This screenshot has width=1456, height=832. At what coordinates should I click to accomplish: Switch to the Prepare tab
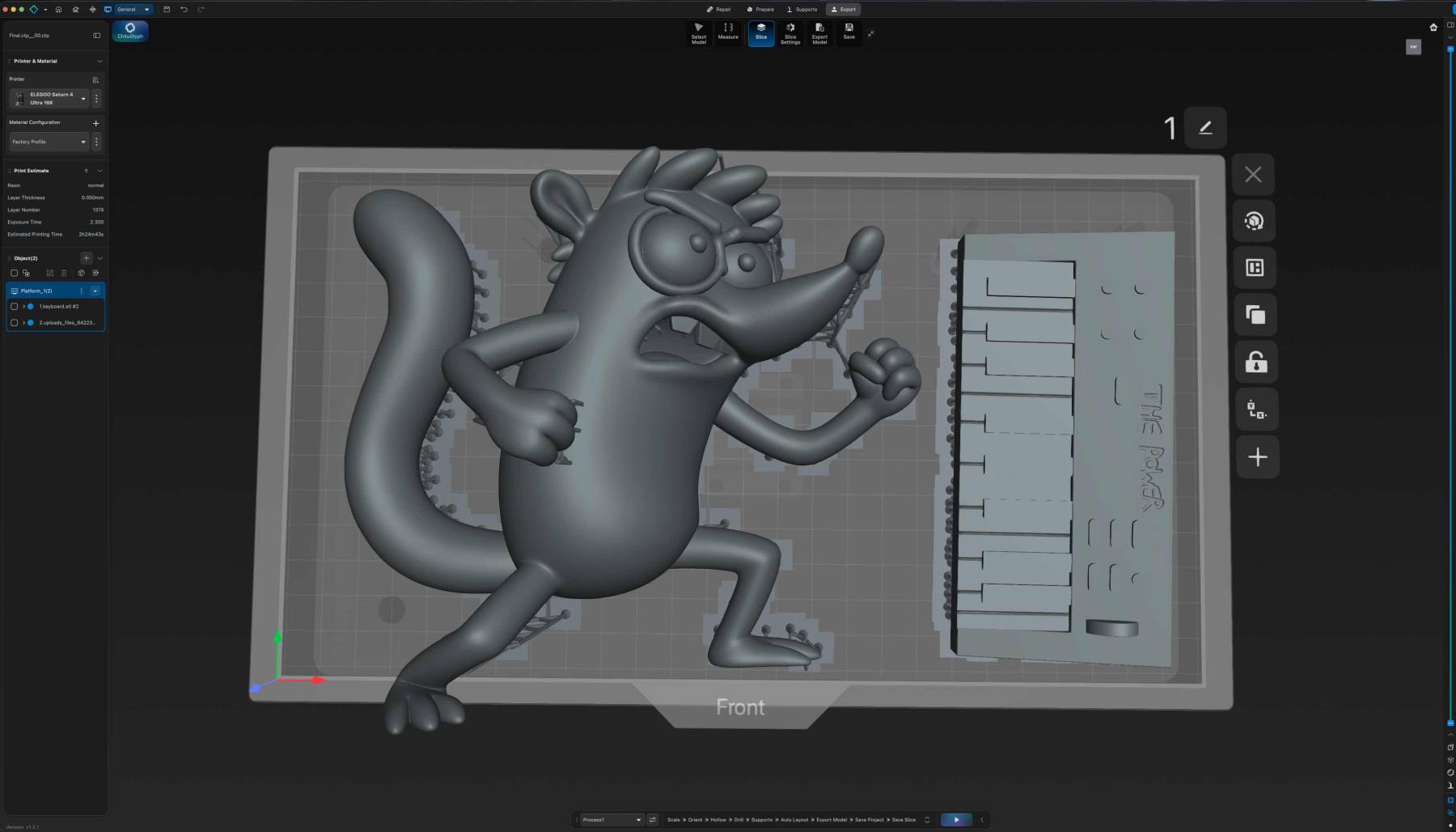click(760, 10)
